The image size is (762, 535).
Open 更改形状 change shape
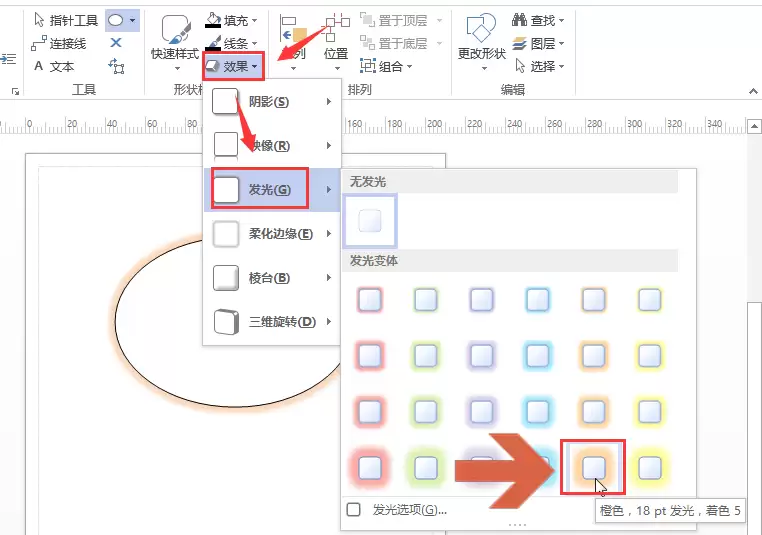coord(482,43)
